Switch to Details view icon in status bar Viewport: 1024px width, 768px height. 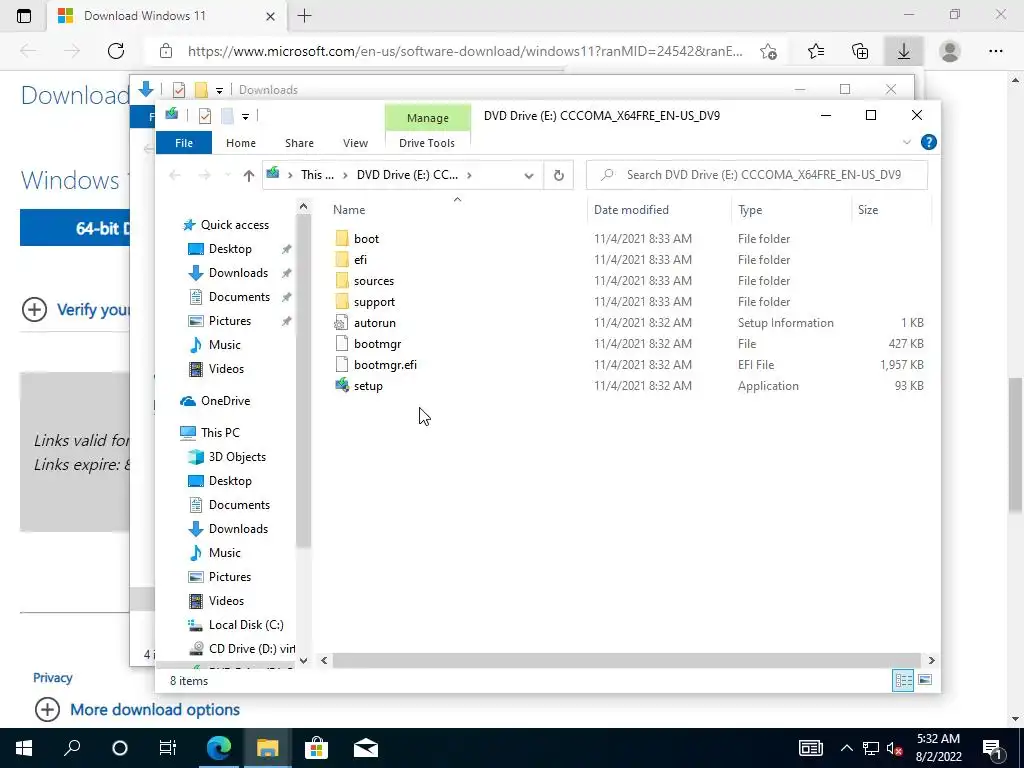point(903,680)
